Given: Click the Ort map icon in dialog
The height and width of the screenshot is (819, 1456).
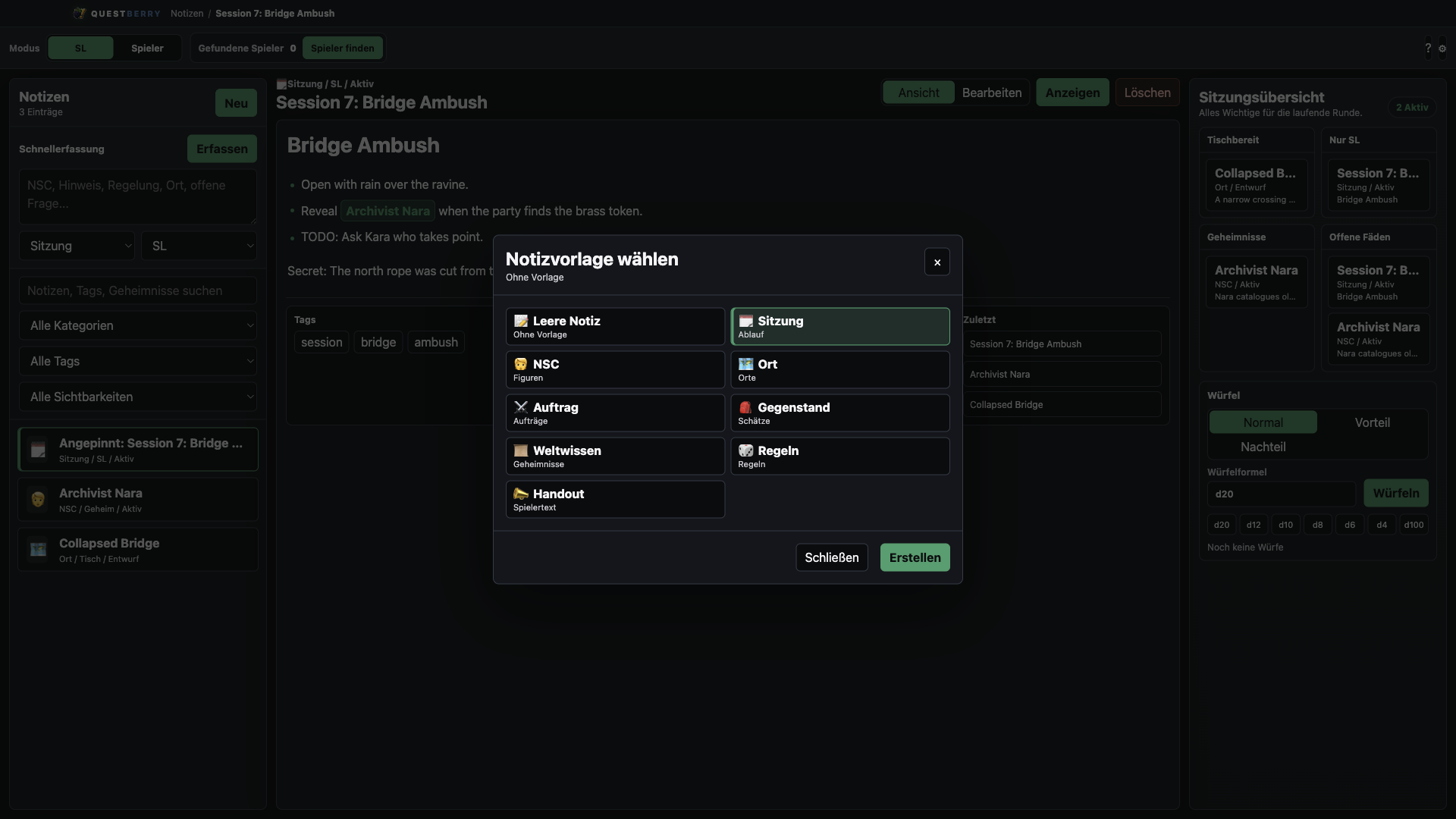Looking at the screenshot, I should click(746, 364).
